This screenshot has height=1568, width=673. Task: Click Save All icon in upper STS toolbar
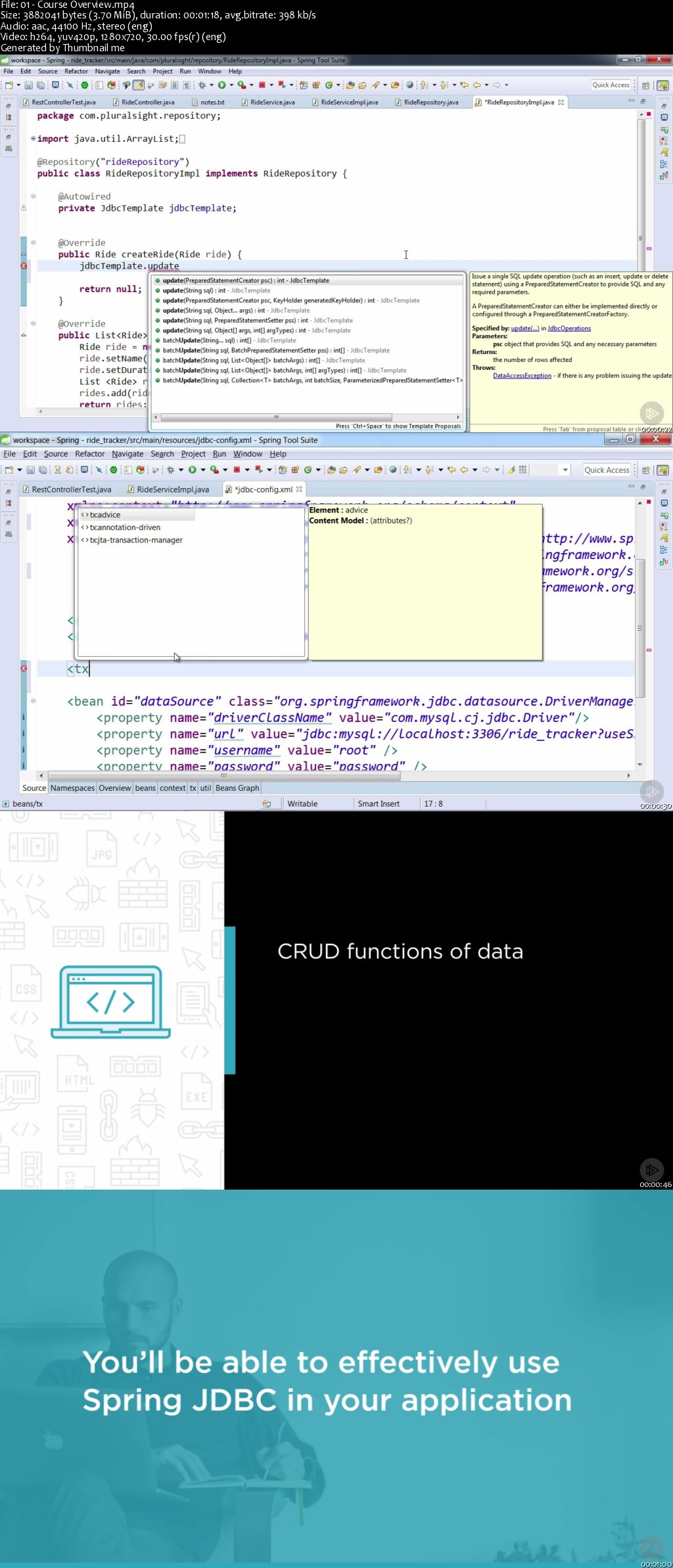click(x=40, y=85)
